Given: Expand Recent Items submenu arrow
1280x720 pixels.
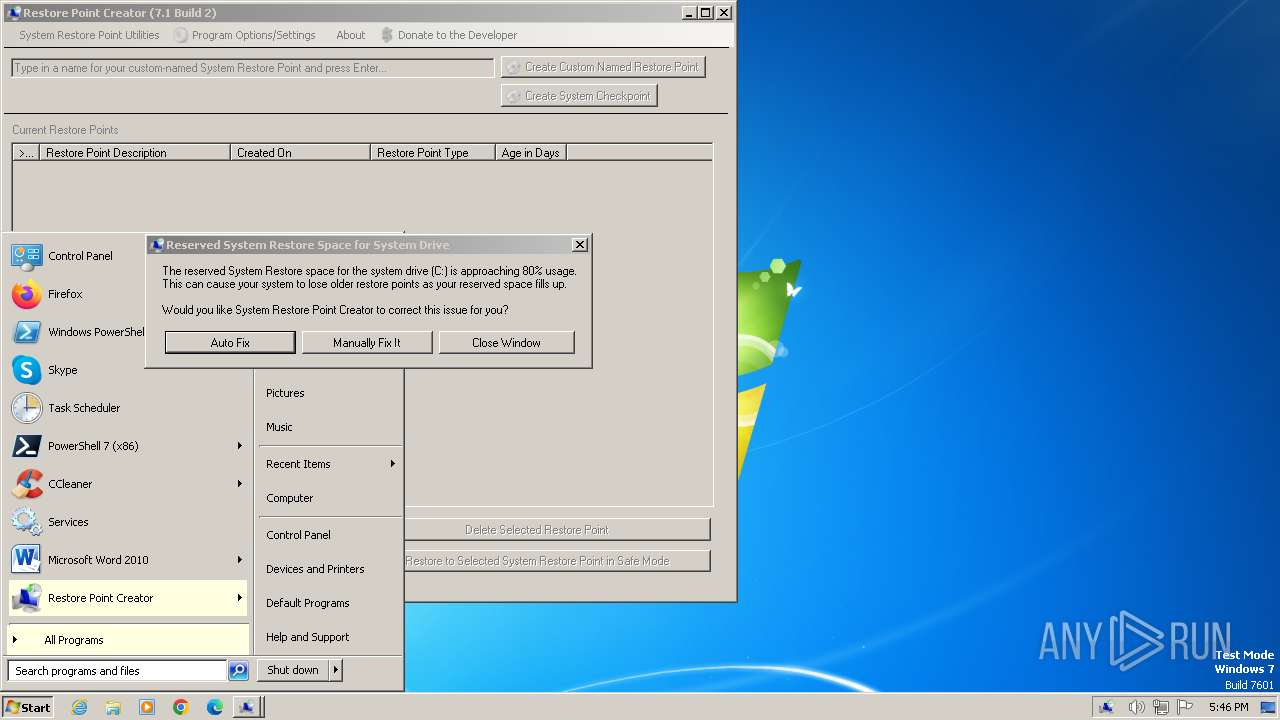Looking at the screenshot, I should pyautogui.click(x=392, y=464).
